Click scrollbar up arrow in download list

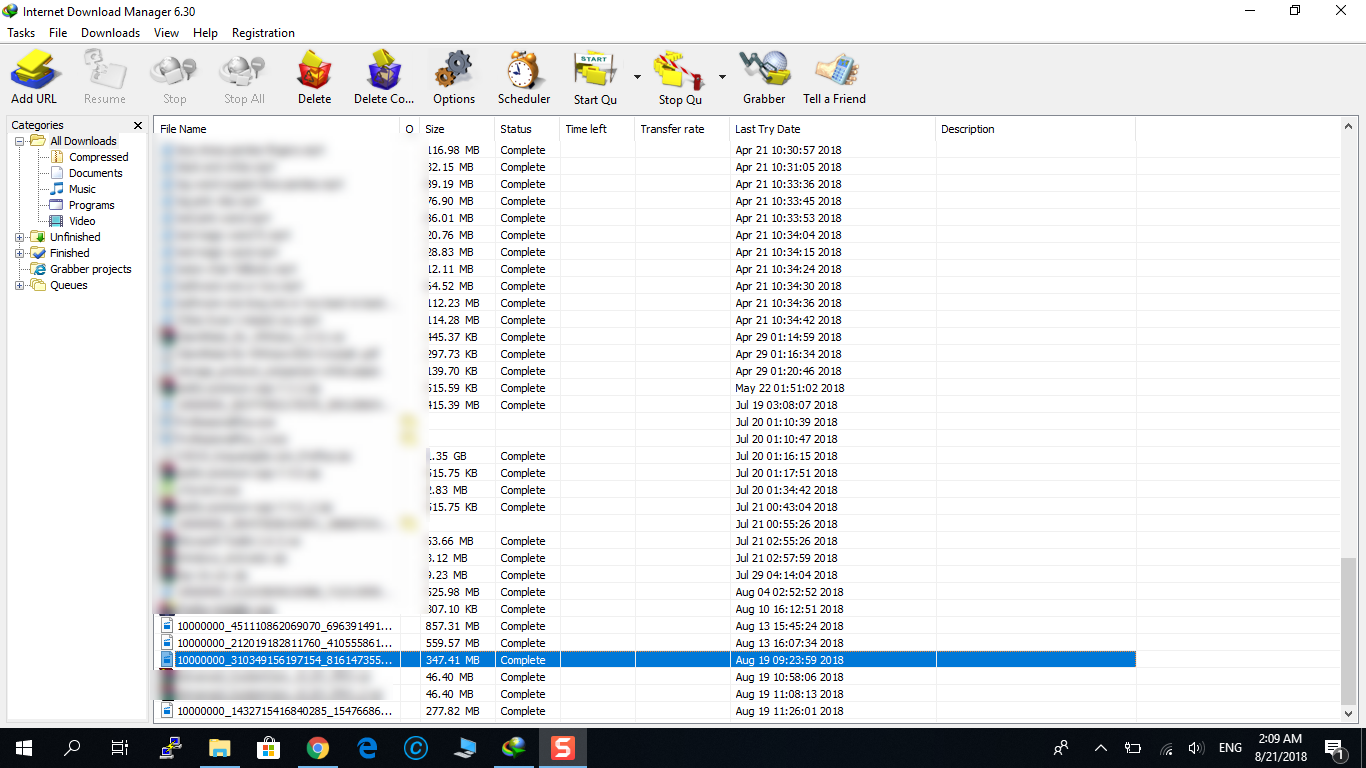click(1349, 126)
